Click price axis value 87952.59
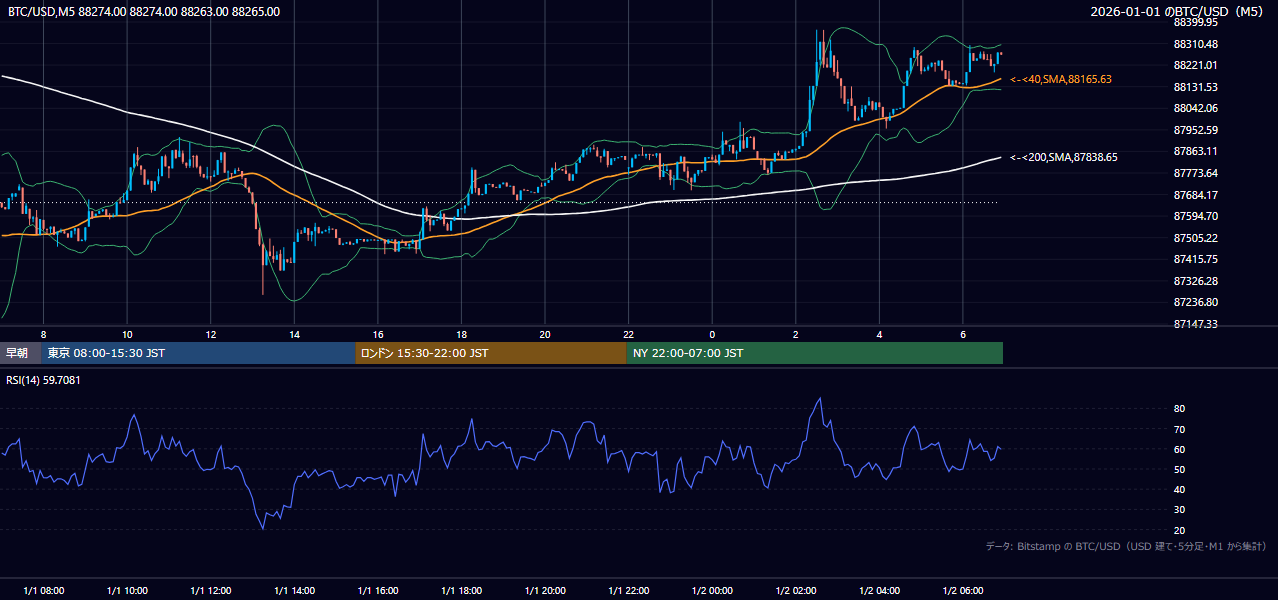 [1195, 130]
